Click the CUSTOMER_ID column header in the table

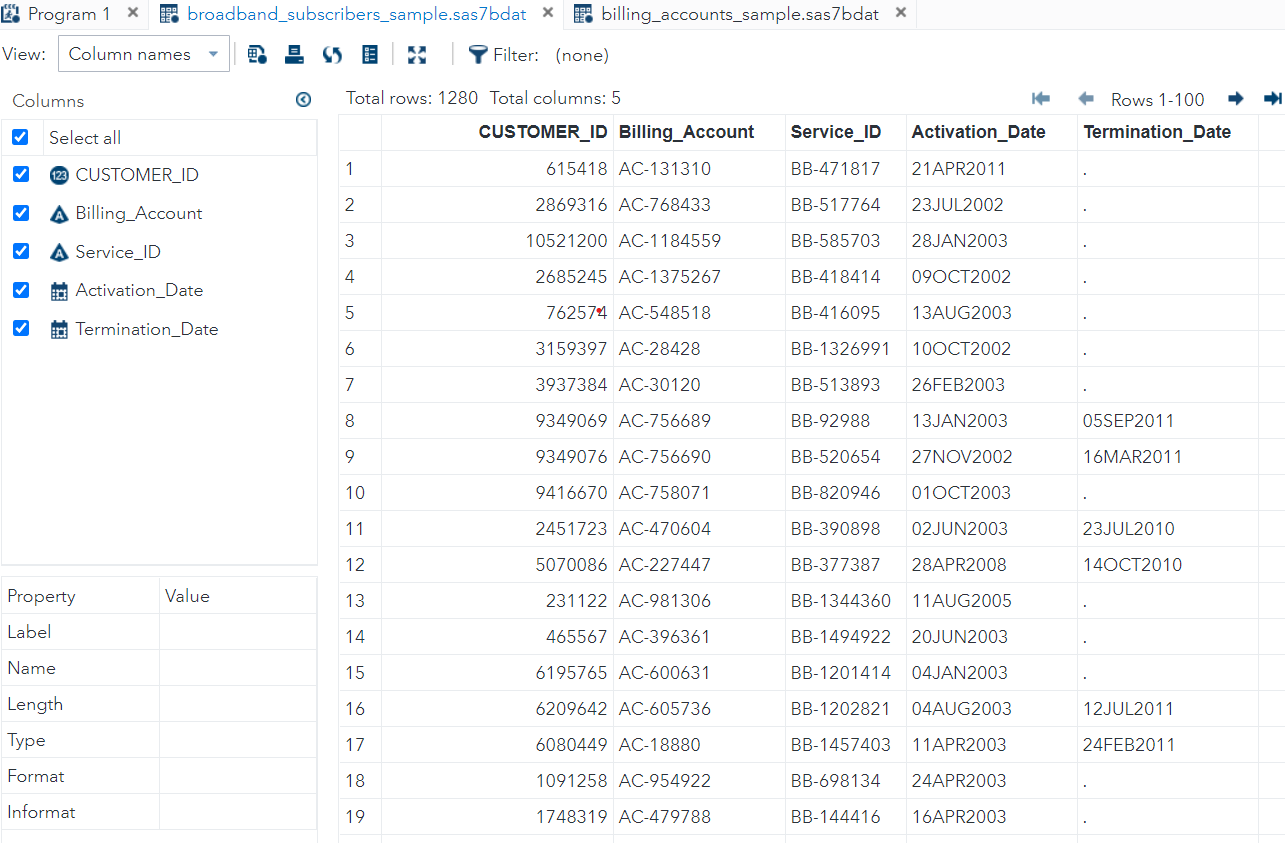(498, 132)
